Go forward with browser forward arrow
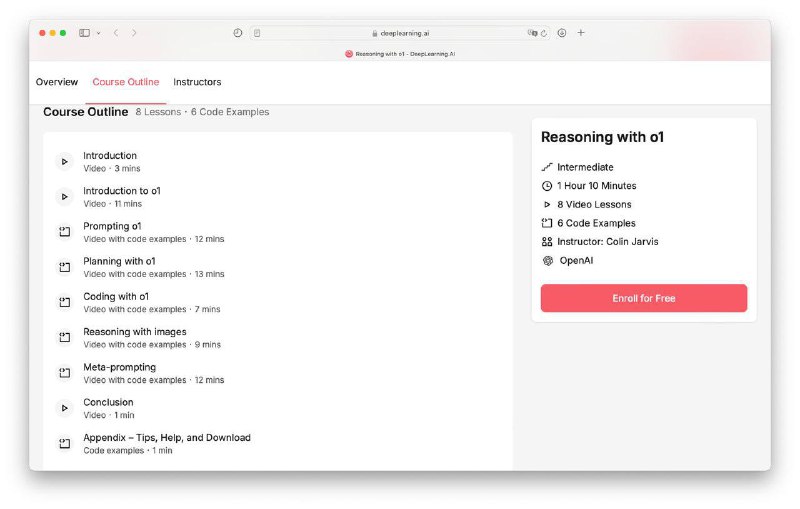Viewport: 800px width, 509px height. [134, 33]
